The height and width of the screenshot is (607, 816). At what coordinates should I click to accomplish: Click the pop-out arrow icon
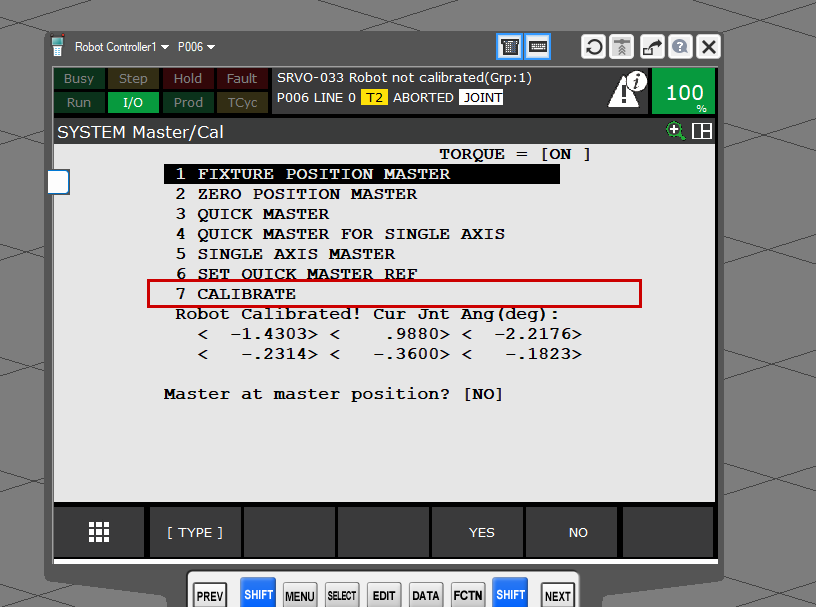(x=652, y=47)
